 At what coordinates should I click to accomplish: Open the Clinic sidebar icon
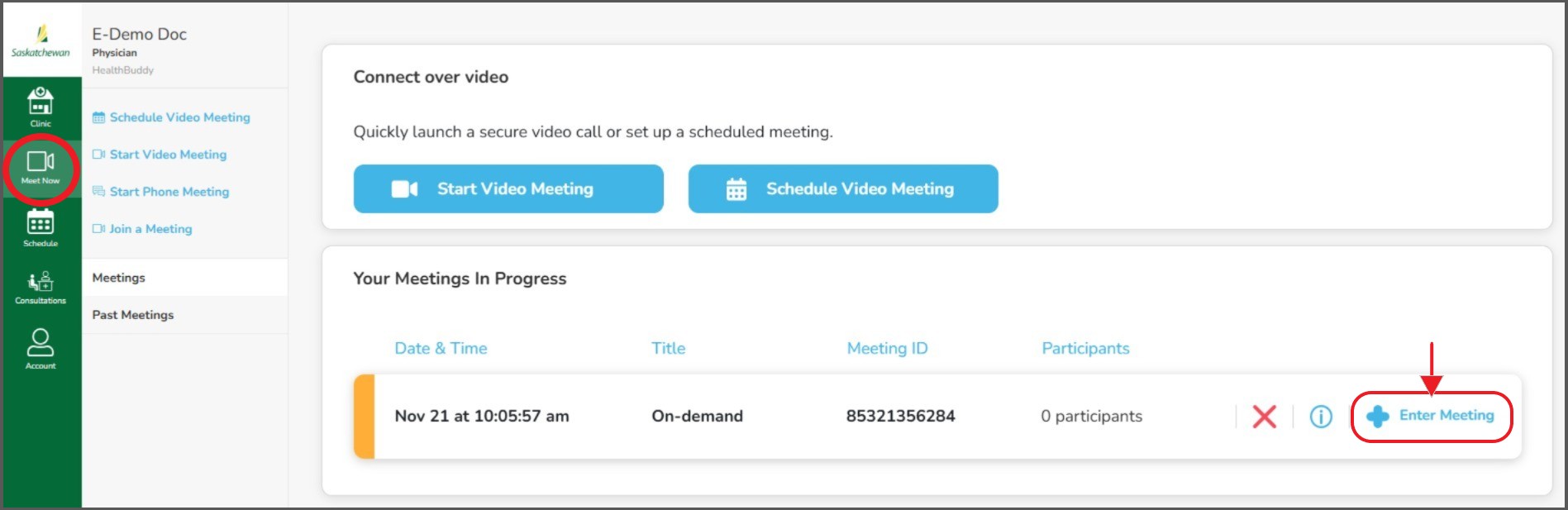point(41,107)
